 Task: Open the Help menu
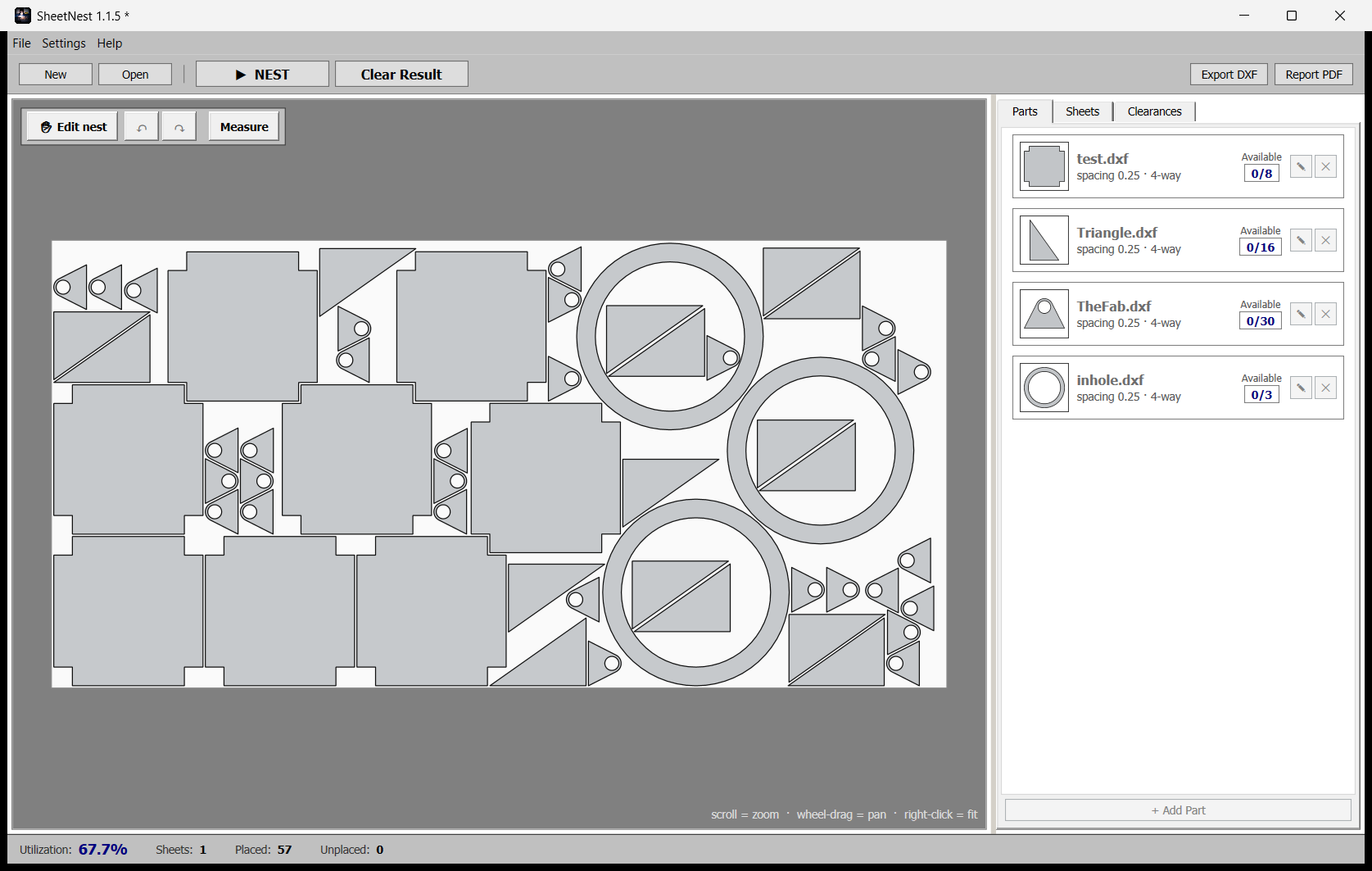110,43
